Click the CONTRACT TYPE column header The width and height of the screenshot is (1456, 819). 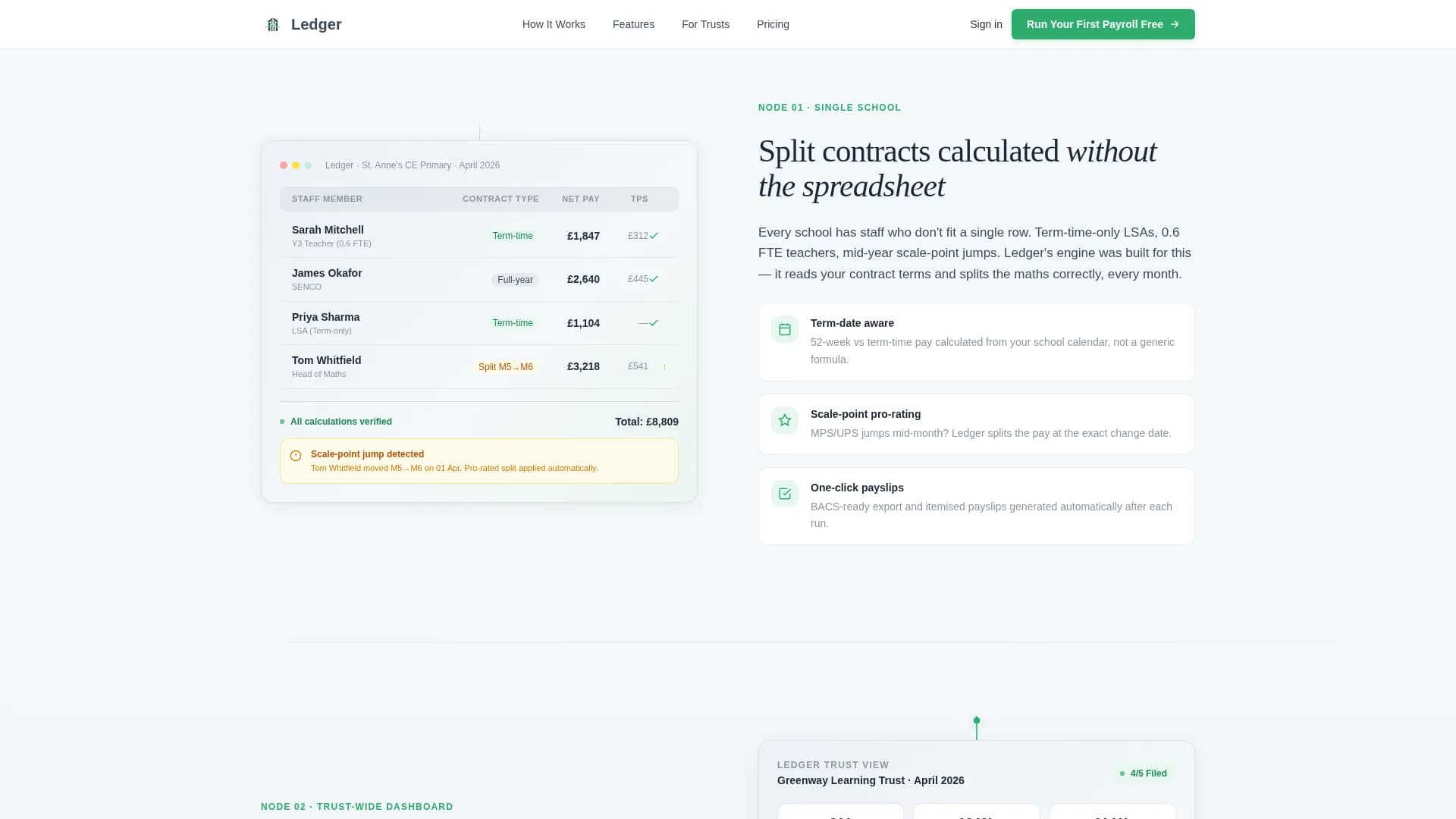coord(500,199)
